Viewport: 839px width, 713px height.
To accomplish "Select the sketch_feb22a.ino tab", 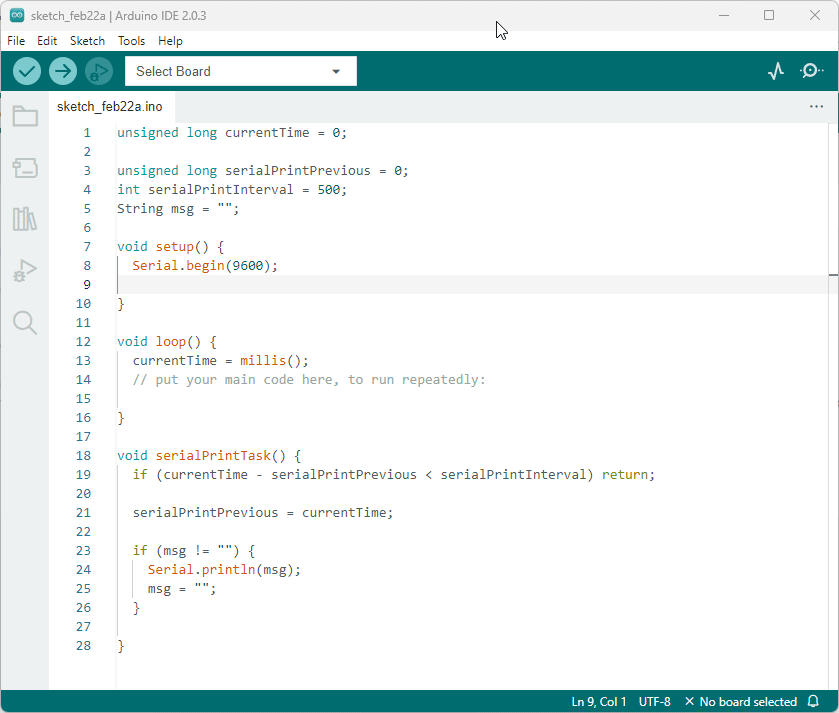I will coord(109,107).
